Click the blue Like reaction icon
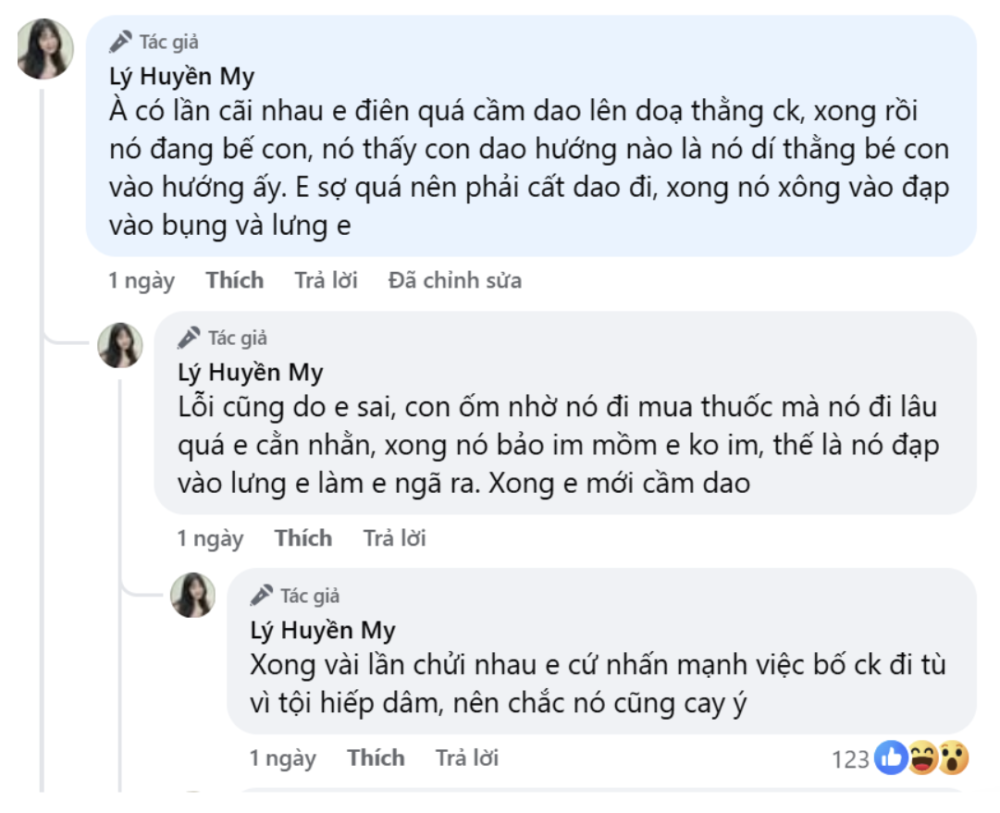This screenshot has height=813, width=1000. pyautogui.click(x=889, y=759)
